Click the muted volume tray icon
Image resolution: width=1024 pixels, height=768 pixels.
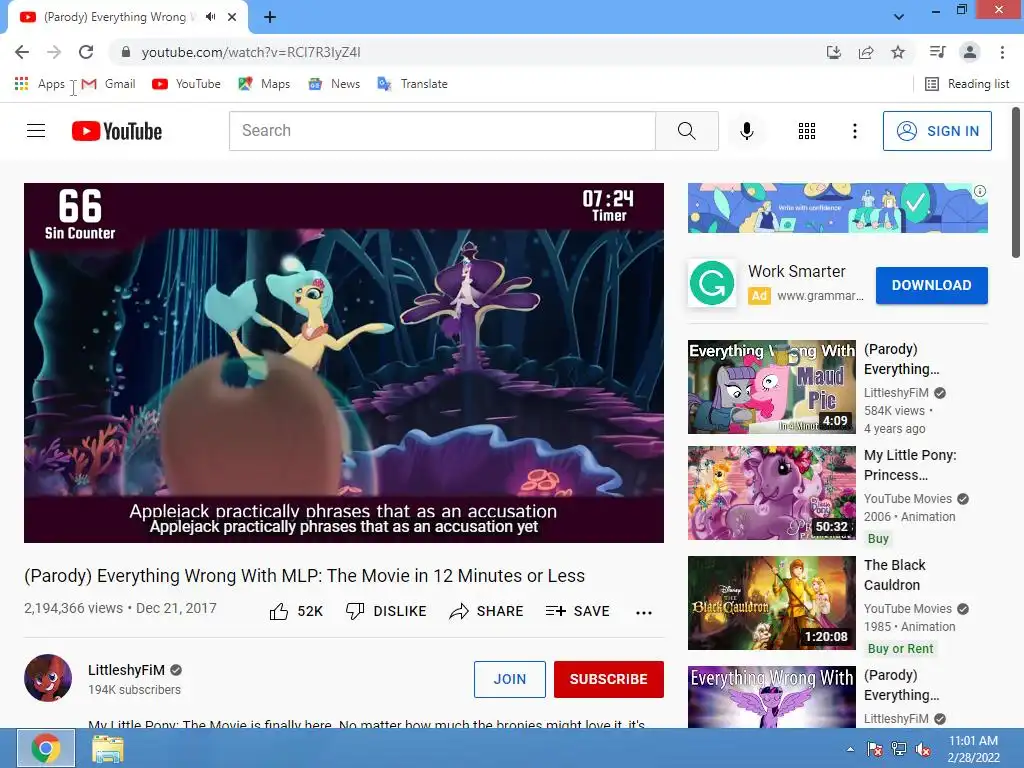[923, 749]
